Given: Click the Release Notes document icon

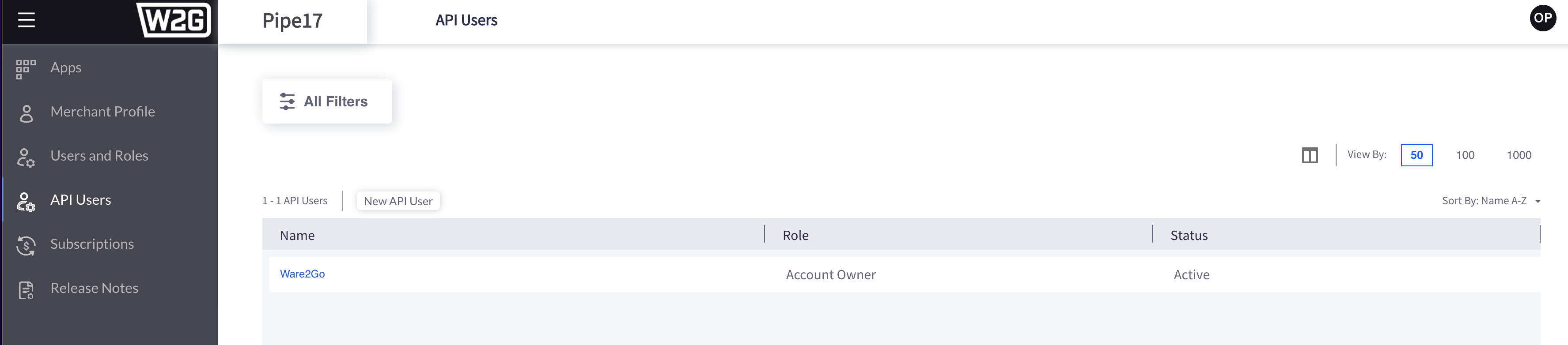Looking at the screenshot, I should (x=26, y=289).
